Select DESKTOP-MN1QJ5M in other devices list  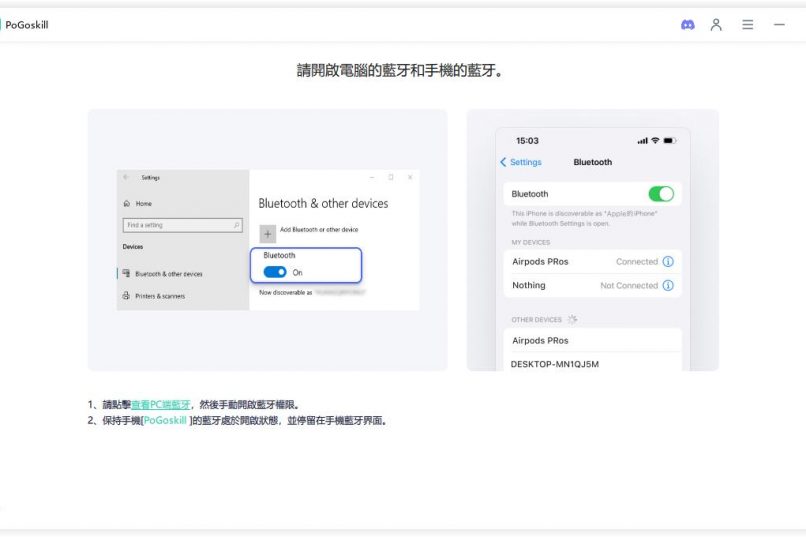(x=555, y=364)
